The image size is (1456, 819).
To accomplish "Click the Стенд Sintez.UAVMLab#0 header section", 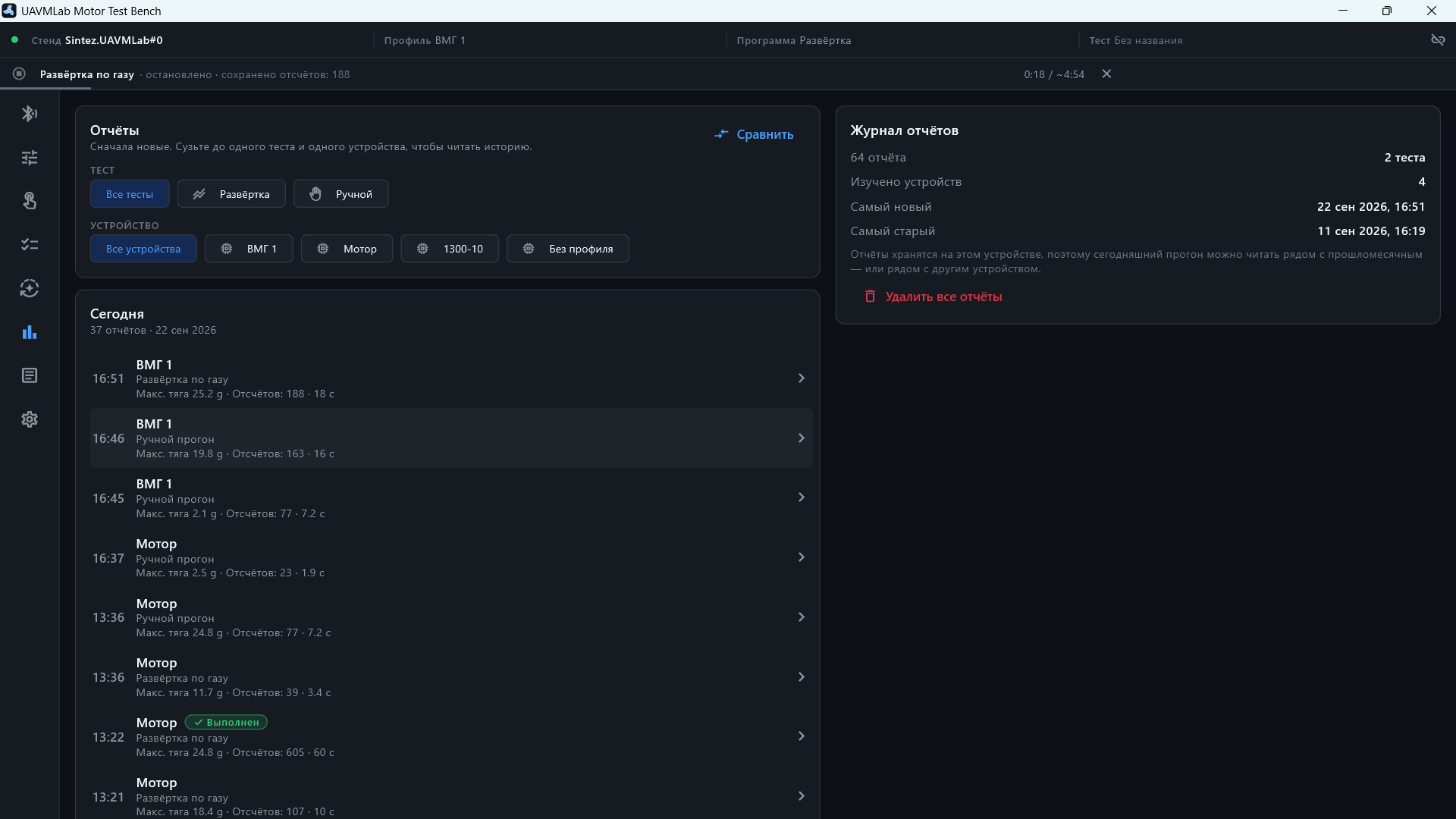I will click(x=97, y=40).
